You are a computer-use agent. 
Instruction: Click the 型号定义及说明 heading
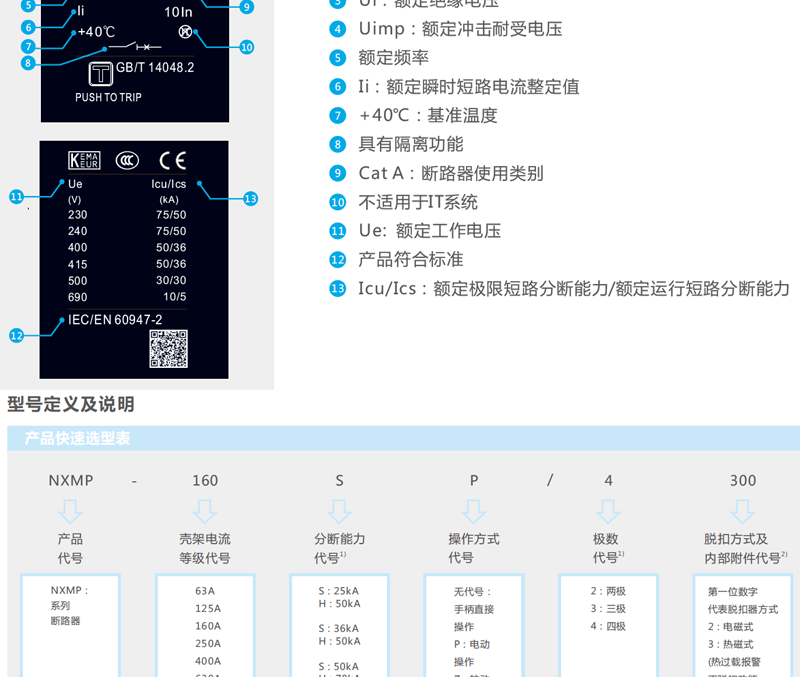[x=71, y=404]
